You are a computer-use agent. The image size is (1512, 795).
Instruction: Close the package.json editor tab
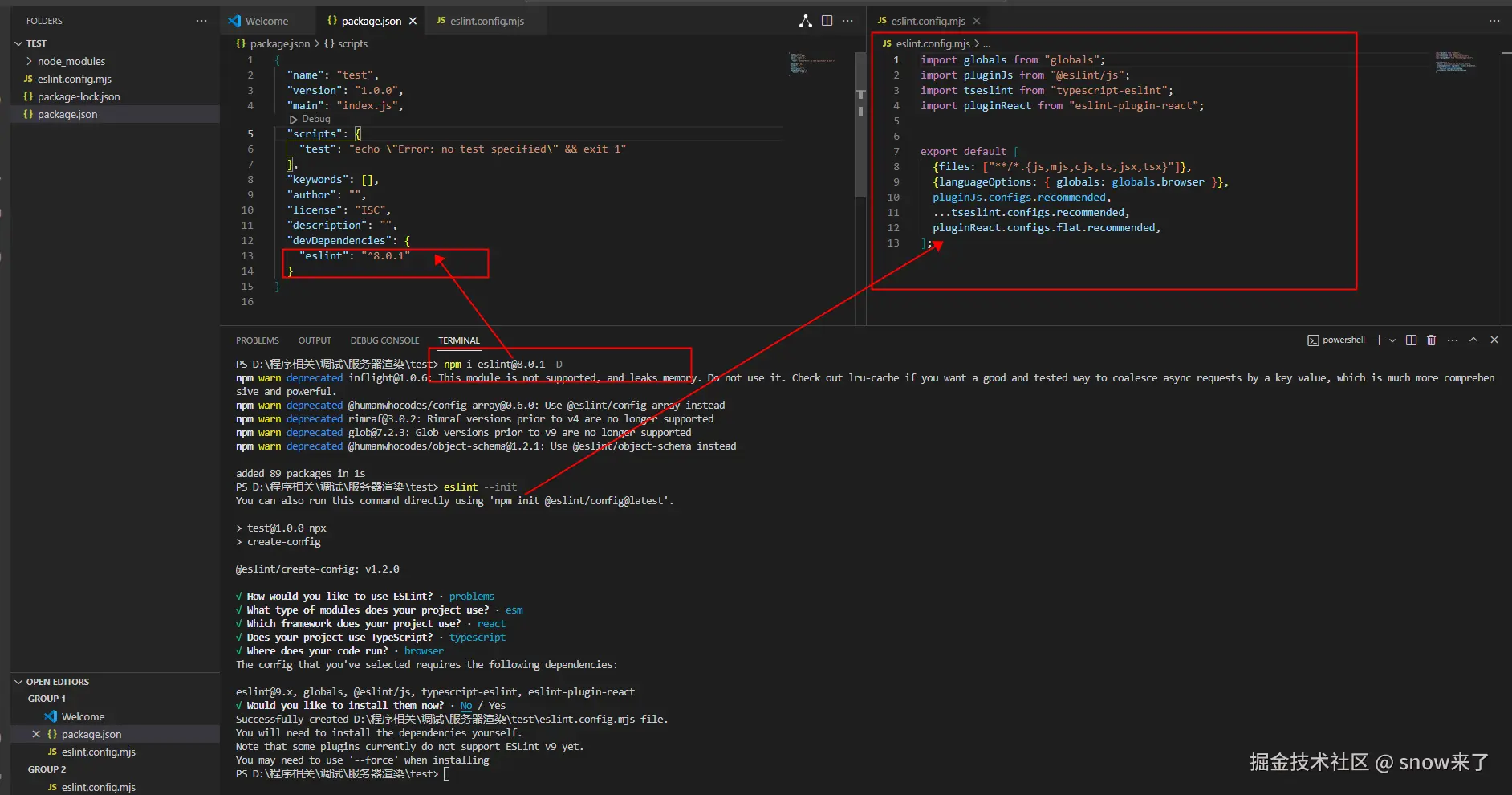413,21
